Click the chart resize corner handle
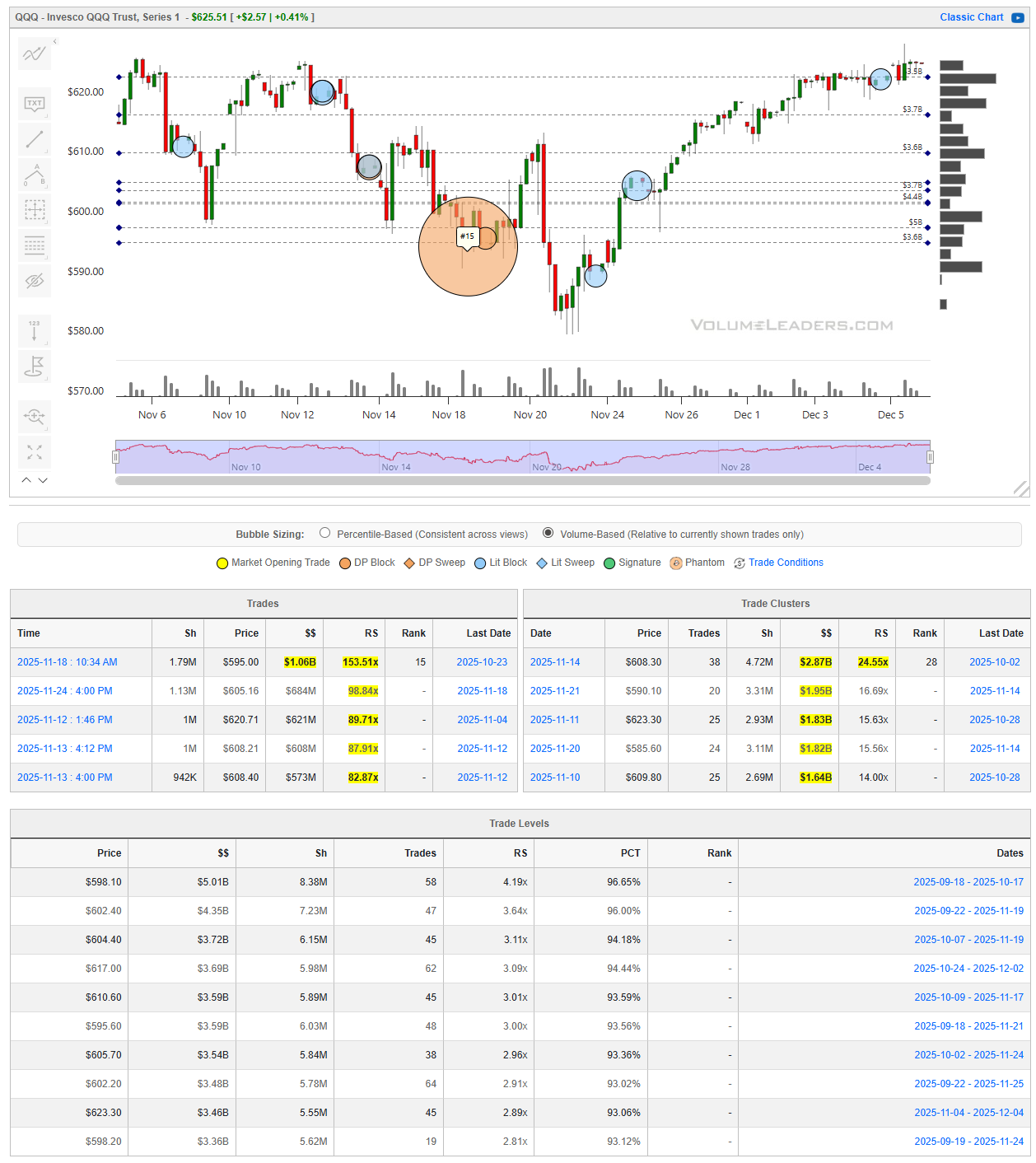 (x=1021, y=489)
